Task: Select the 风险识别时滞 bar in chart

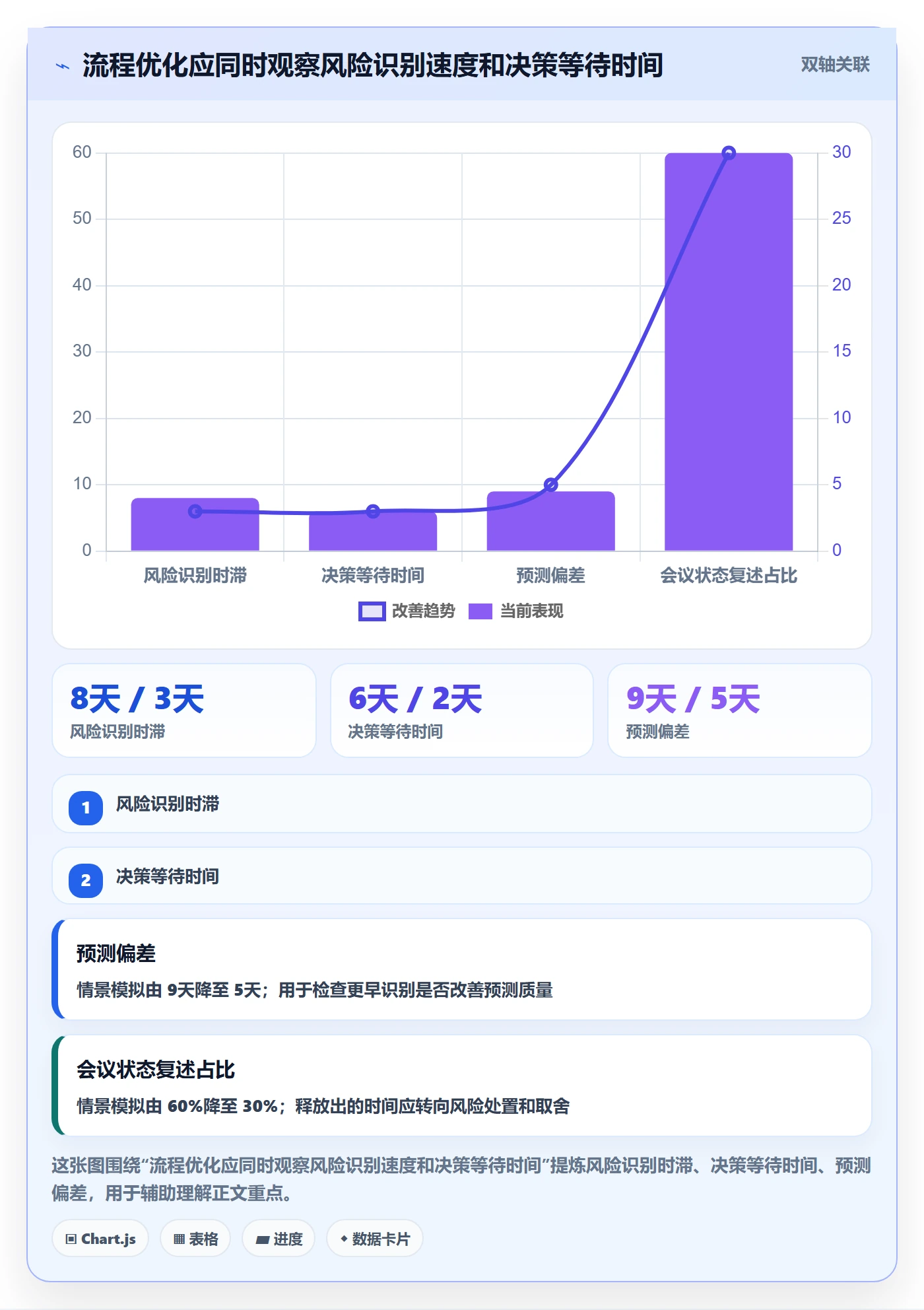Action: 195,524
